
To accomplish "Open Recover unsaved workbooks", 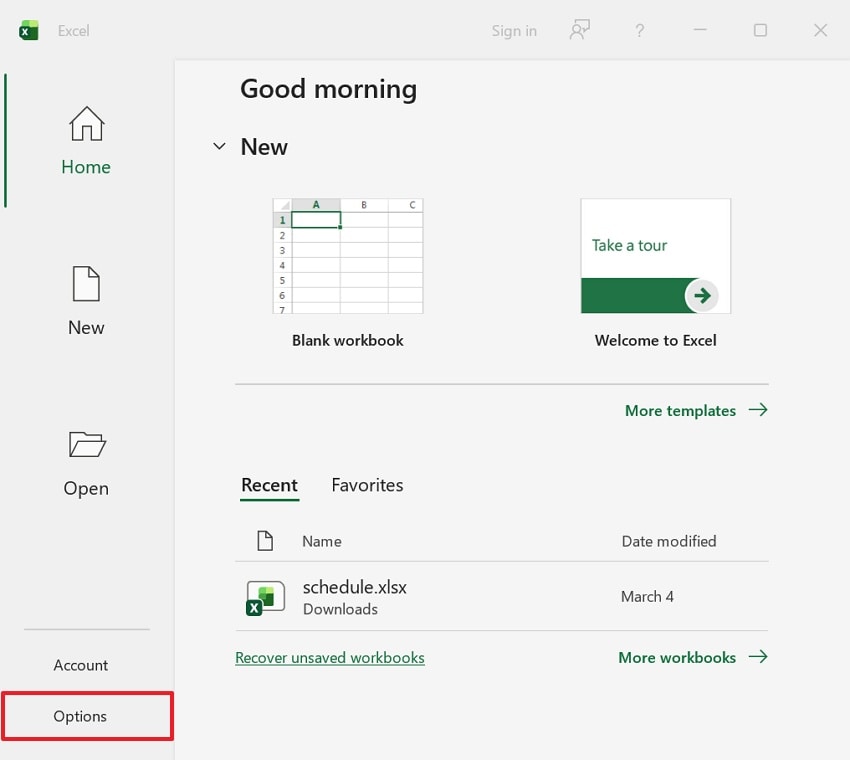I will pos(330,657).
